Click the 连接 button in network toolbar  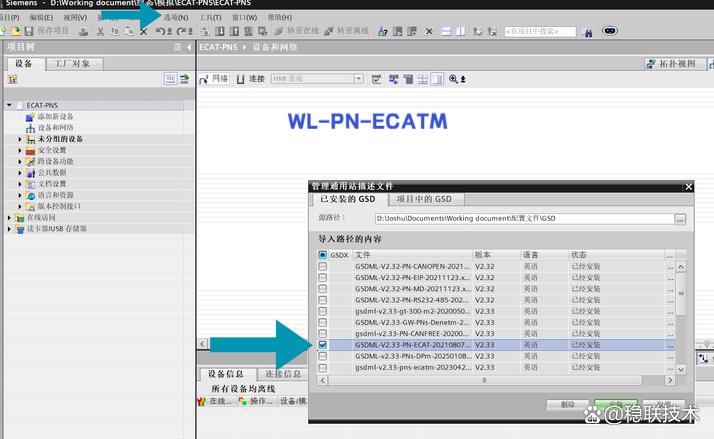click(x=250, y=79)
